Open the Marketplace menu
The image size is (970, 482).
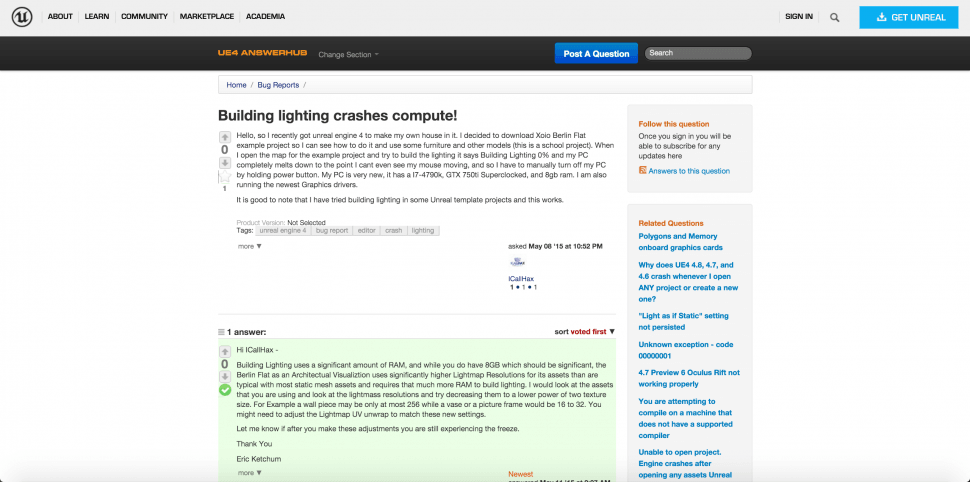tap(207, 17)
